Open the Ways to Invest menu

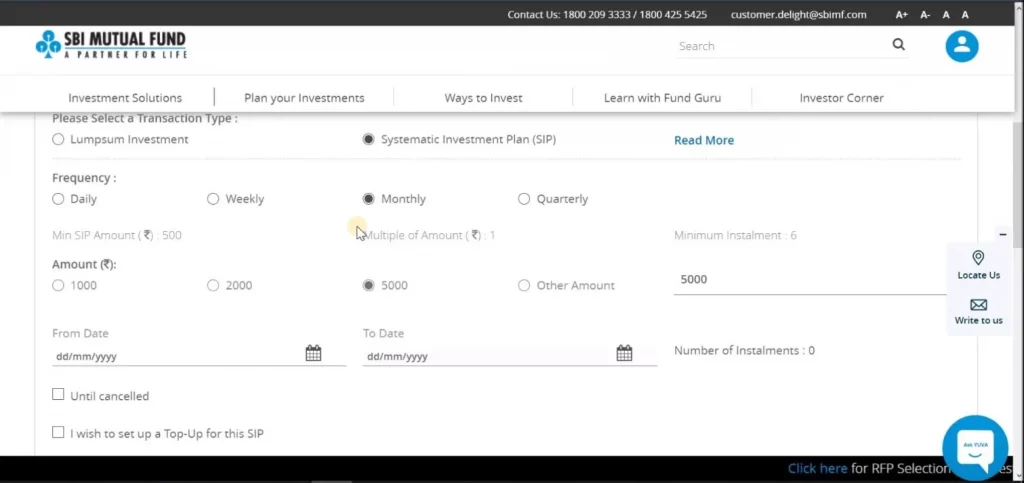[x=483, y=98]
